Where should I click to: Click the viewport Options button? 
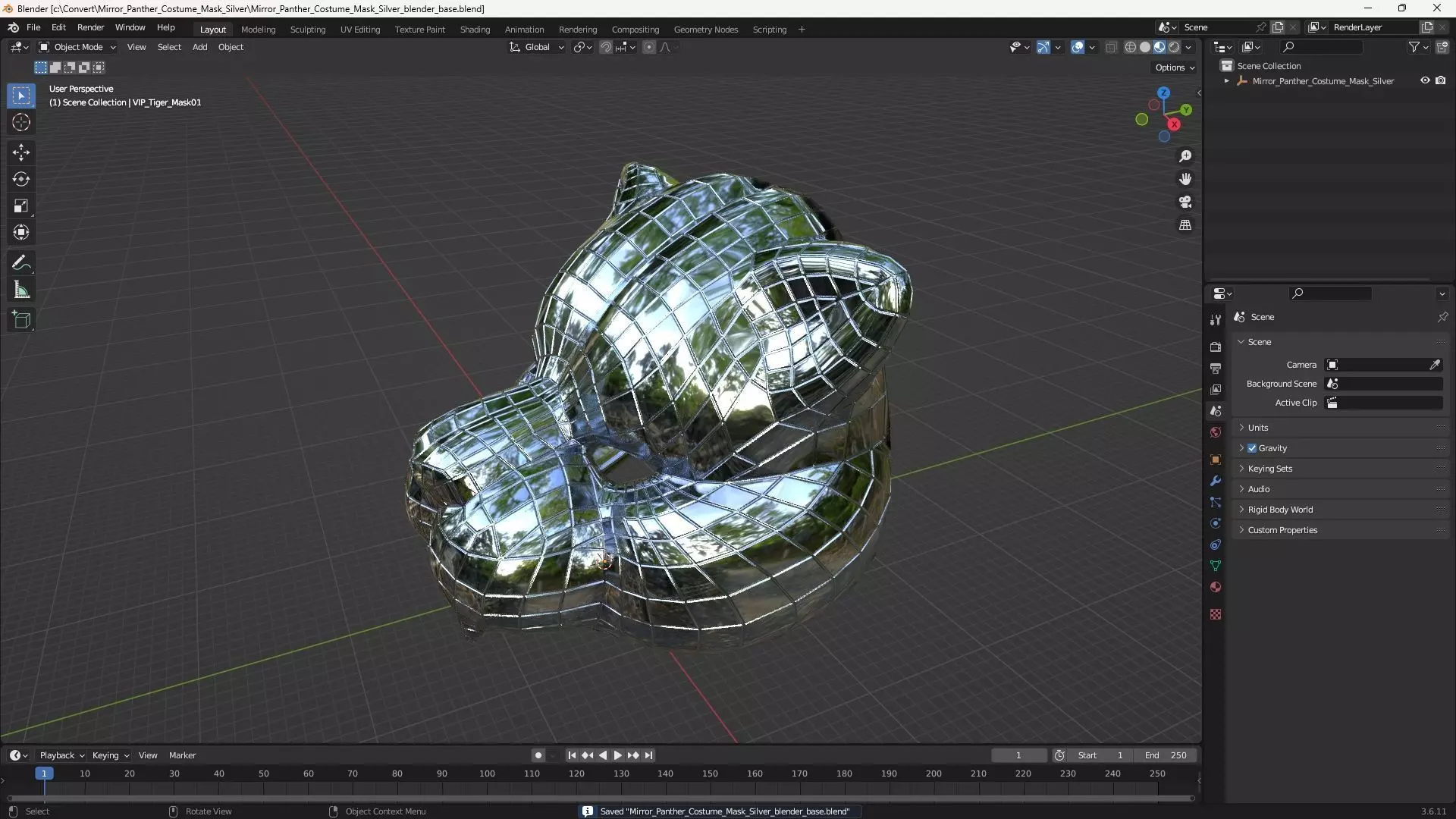coord(1174,67)
